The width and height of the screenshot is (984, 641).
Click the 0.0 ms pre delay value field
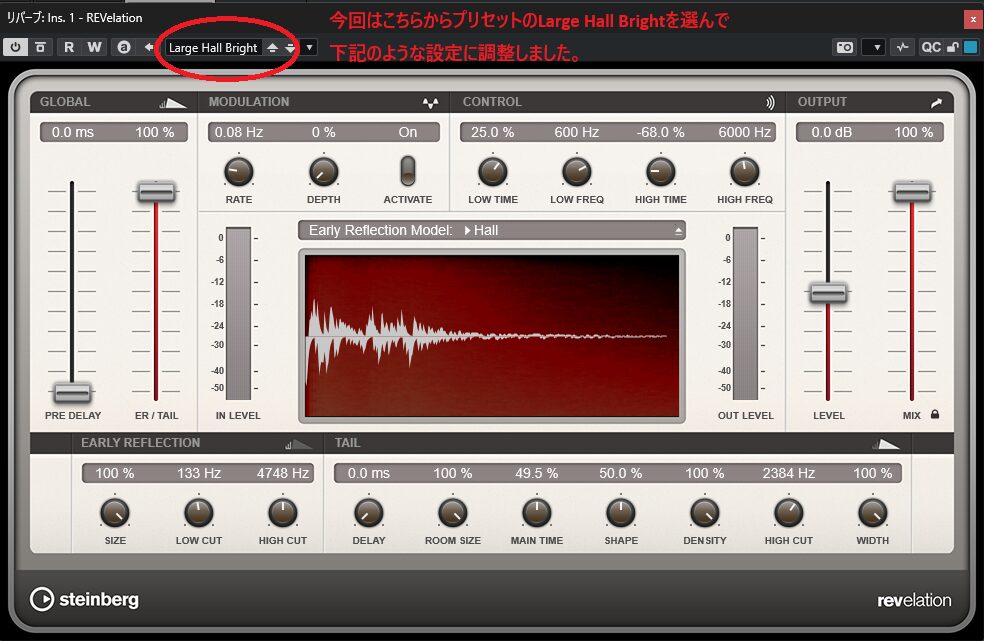click(73, 132)
